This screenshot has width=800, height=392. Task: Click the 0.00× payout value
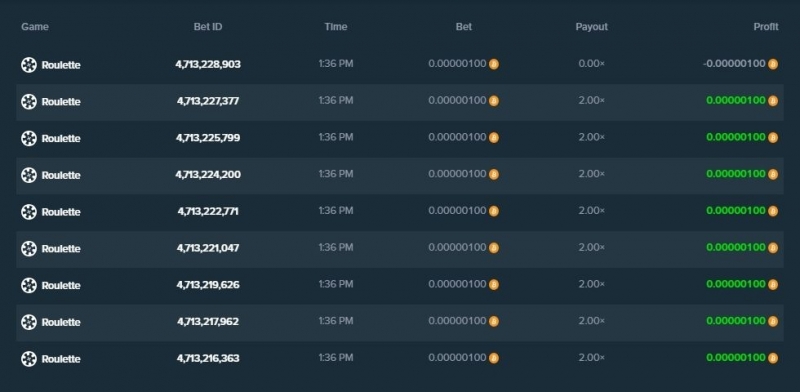(592, 64)
